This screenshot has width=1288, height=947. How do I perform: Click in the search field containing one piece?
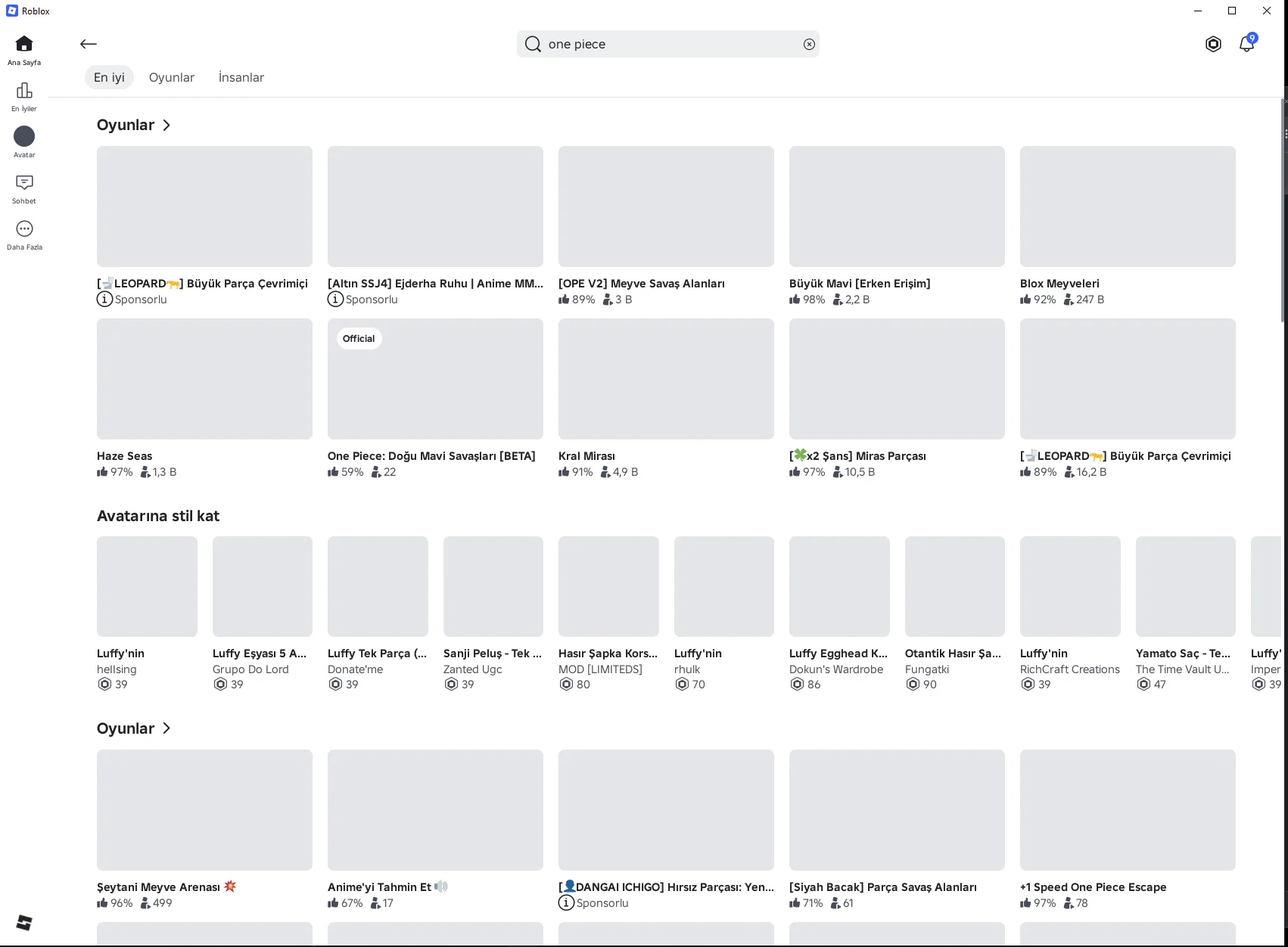pos(668,44)
